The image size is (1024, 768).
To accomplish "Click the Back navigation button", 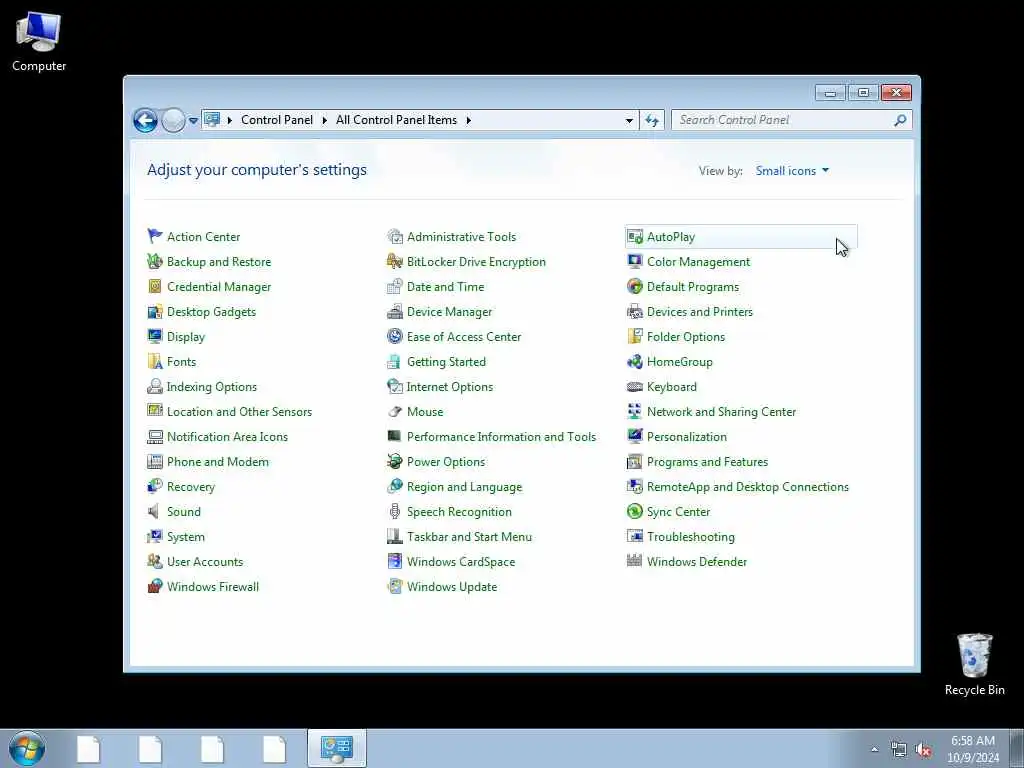I will [x=145, y=120].
